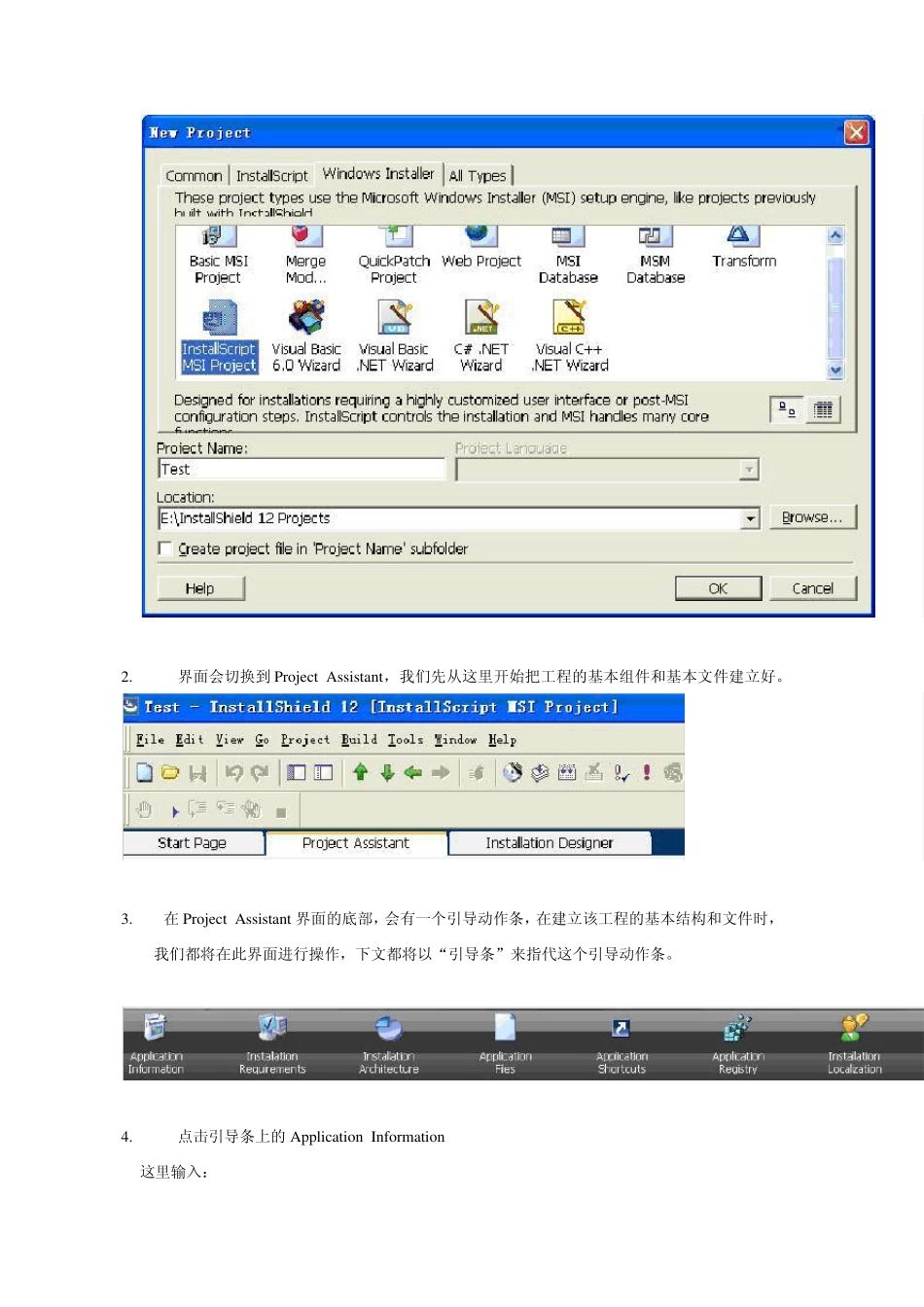Viewport: 924px width, 1307px height.
Task: Select the Visual Basic 6.0 Wizard
Action: coord(306,337)
